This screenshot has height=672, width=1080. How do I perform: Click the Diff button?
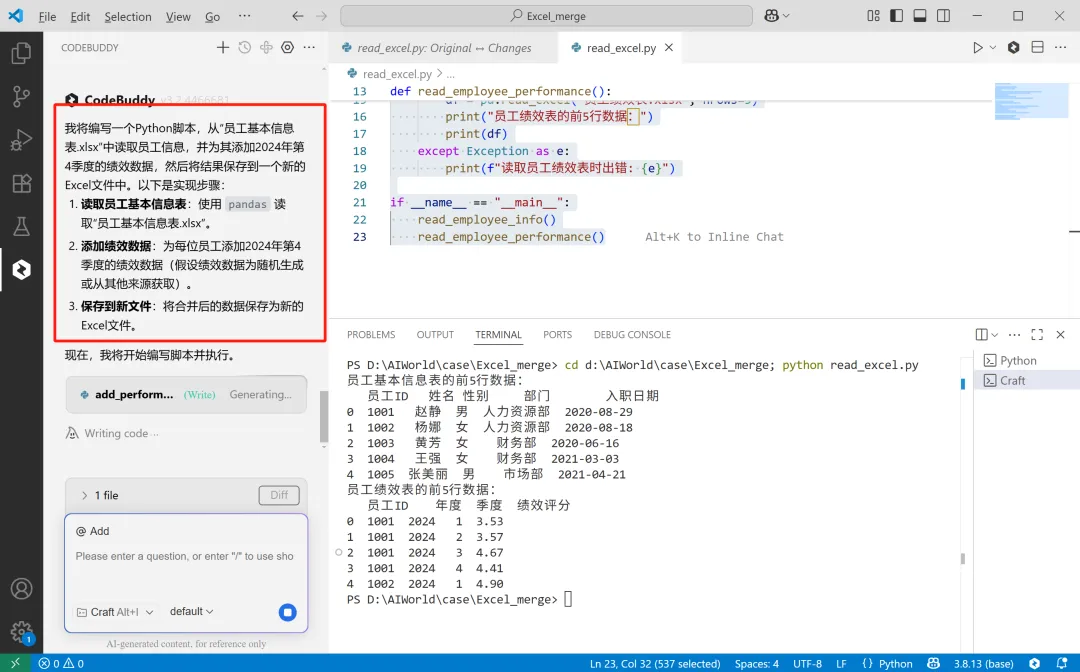click(279, 495)
